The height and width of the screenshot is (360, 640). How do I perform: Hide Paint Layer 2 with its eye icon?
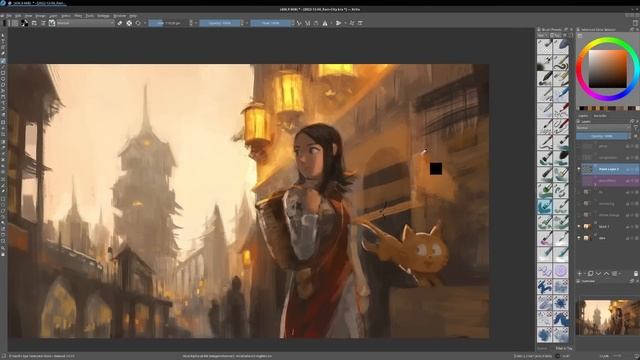[579, 169]
